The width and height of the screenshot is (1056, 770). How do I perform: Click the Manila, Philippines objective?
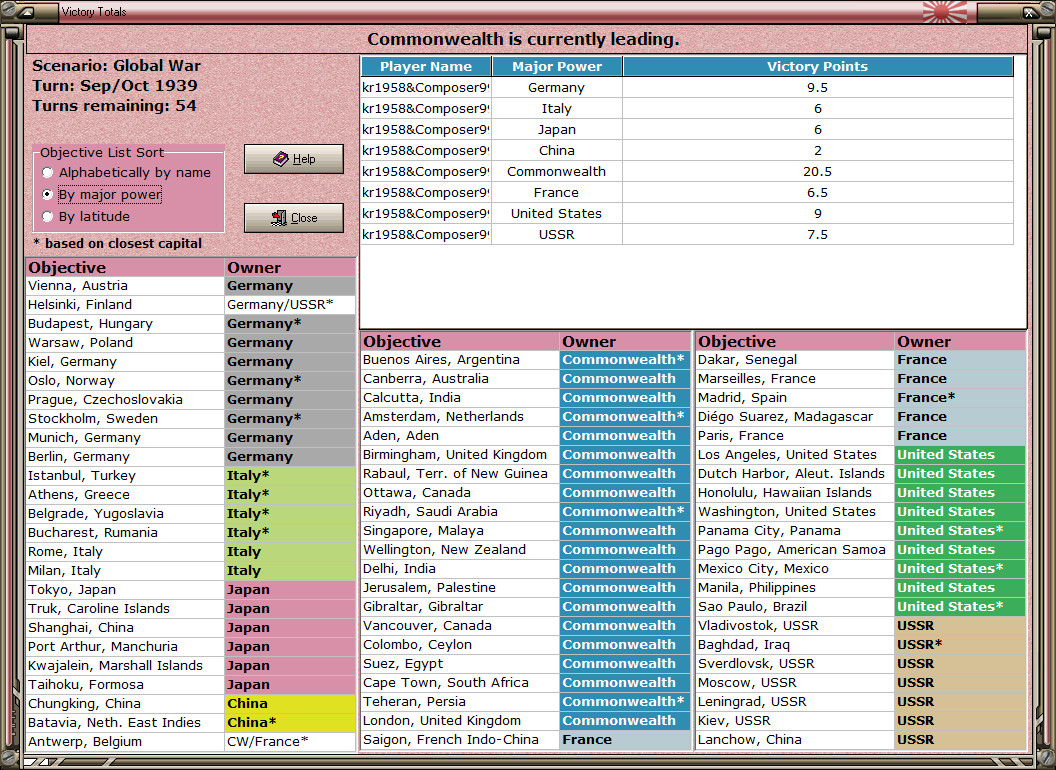coord(795,587)
